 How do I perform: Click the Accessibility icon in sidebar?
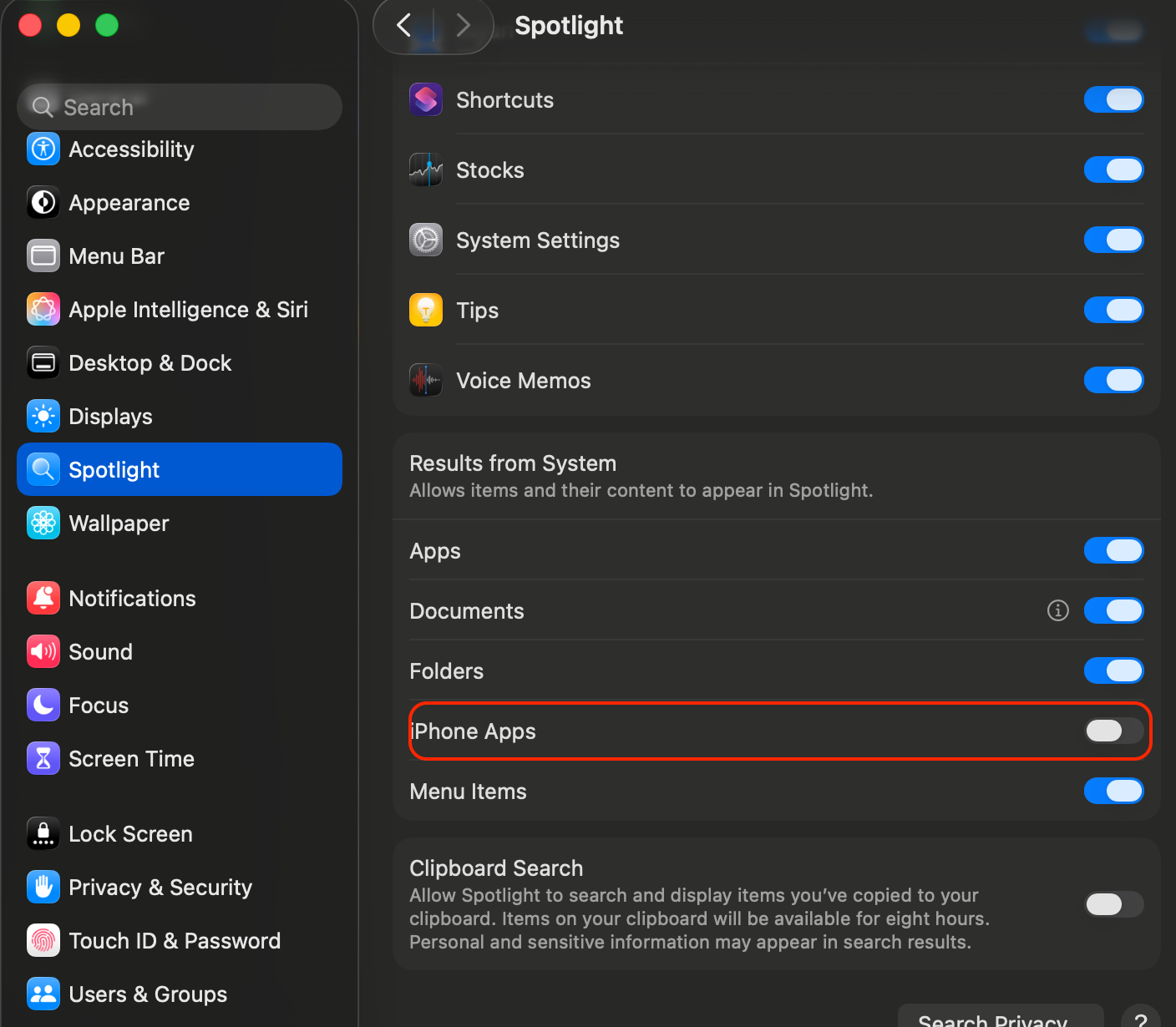[43, 149]
